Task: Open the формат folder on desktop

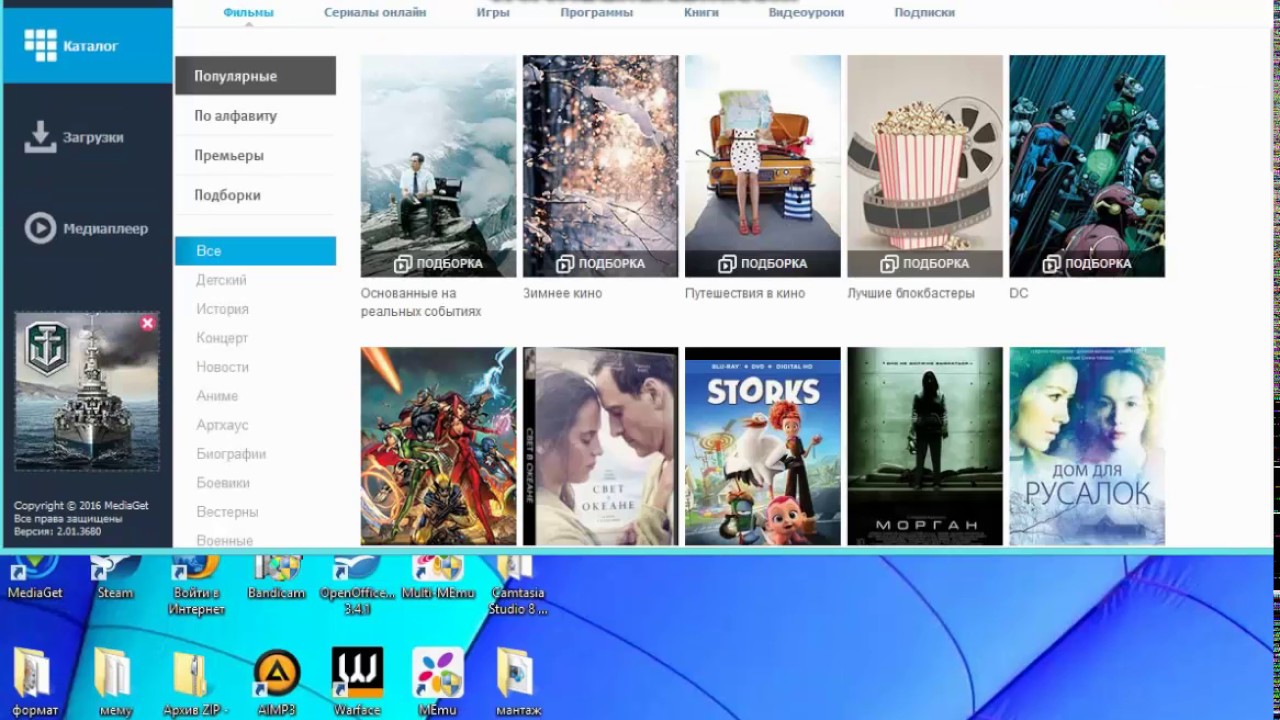Action: pyautogui.click(x=34, y=682)
